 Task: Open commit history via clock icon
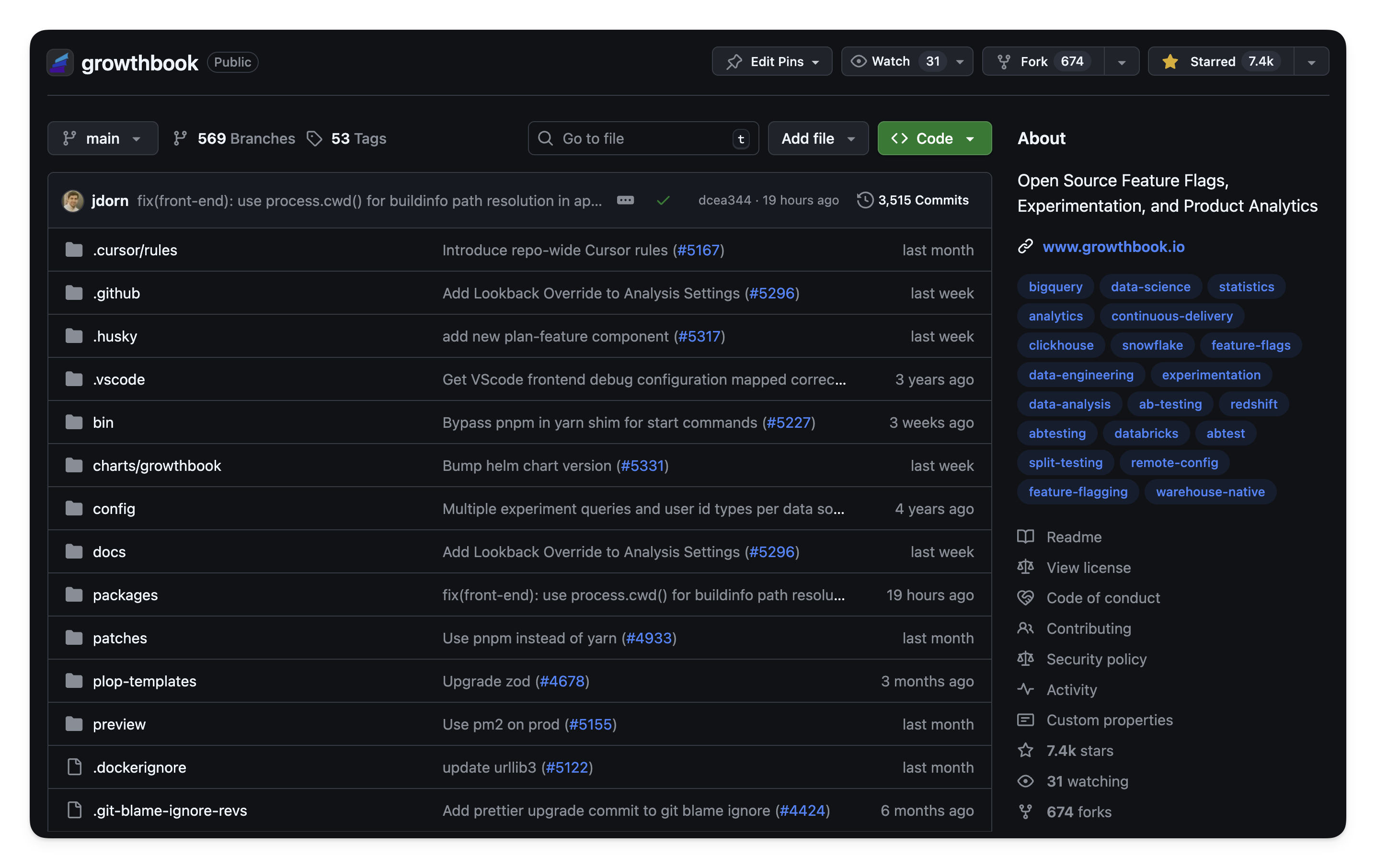click(865, 201)
